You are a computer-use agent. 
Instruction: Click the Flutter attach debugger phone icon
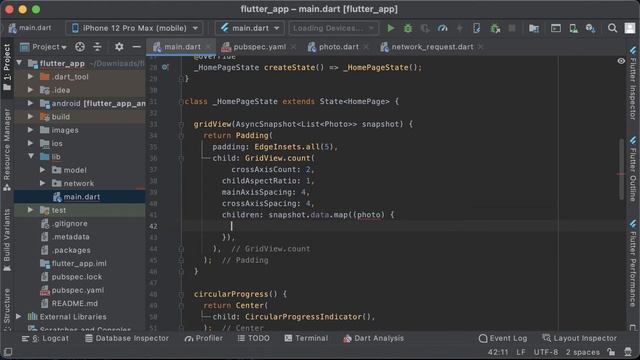coord(476,28)
